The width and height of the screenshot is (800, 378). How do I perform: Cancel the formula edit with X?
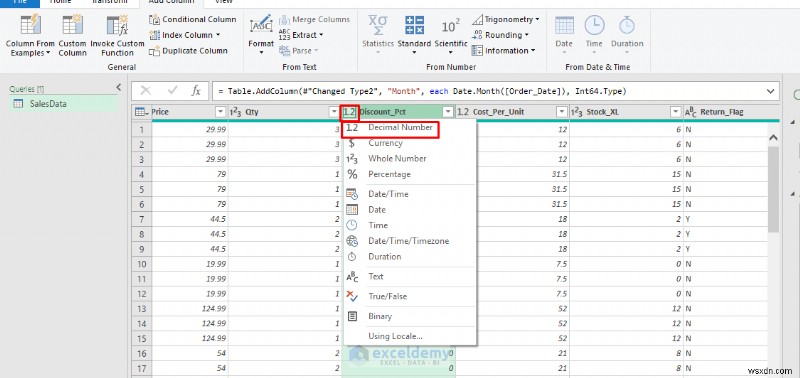[146, 91]
